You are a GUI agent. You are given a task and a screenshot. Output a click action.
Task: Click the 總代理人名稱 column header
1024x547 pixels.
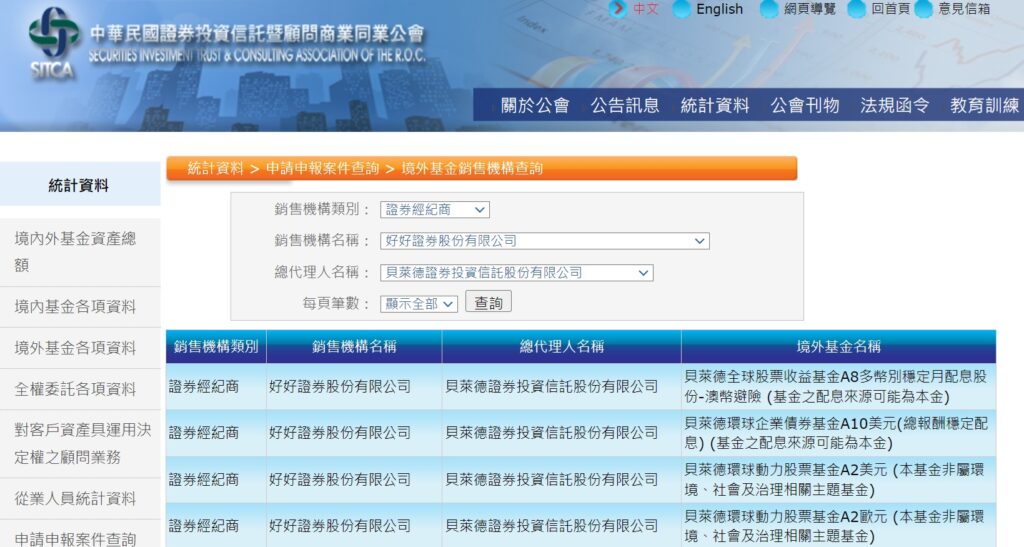click(x=562, y=347)
